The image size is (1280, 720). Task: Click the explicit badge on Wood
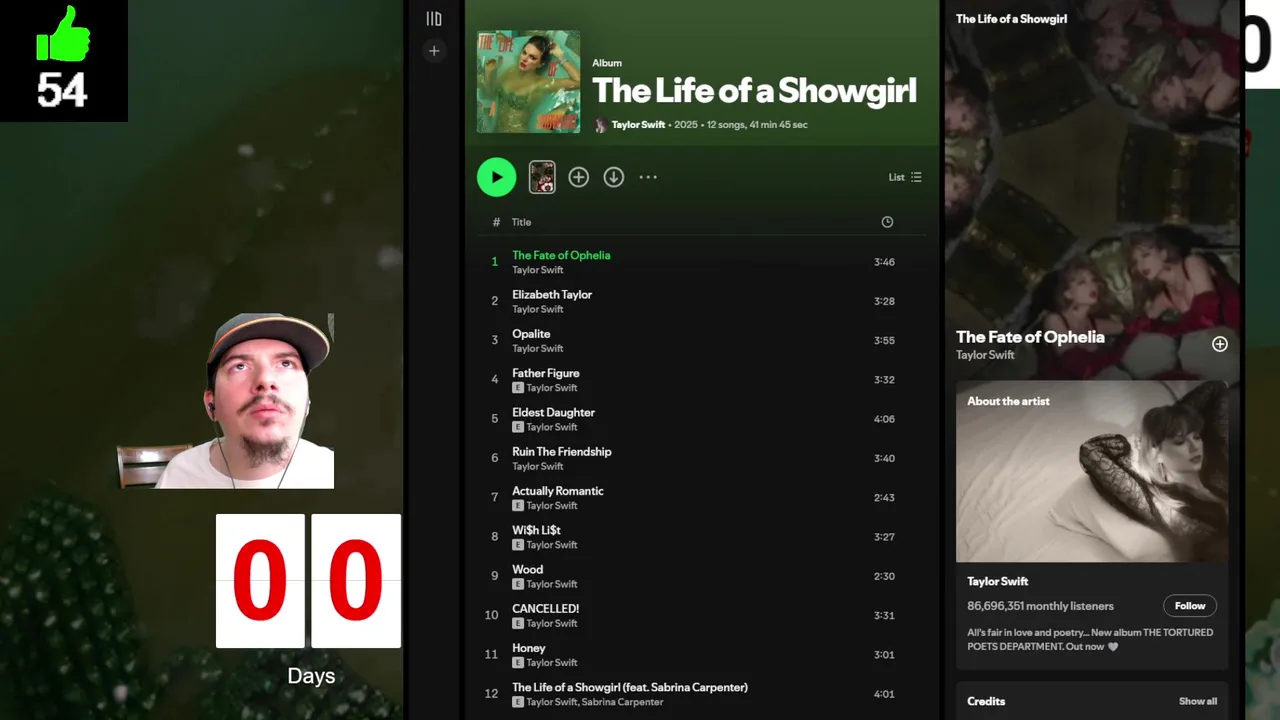pyautogui.click(x=518, y=584)
